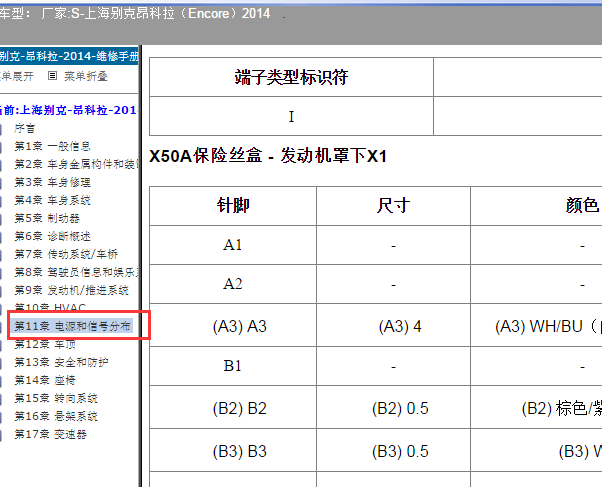Screen dimensions: 602x487
Task: Open 第6章 诊断概述 chapter
Action: pyautogui.click(x=52, y=236)
